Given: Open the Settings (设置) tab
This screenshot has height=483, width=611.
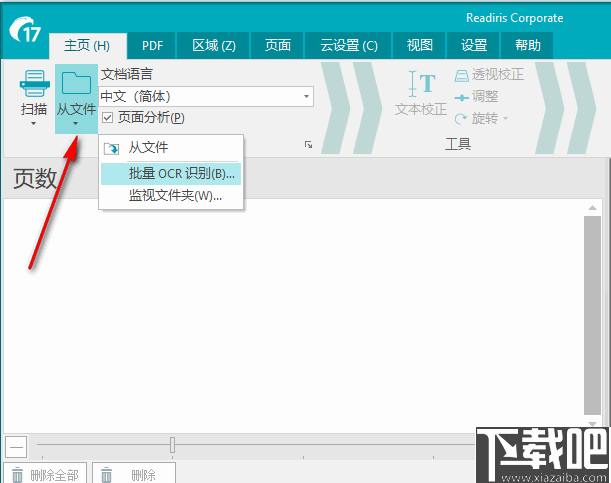Looking at the screenshot, I should click(x=473, y=46).
